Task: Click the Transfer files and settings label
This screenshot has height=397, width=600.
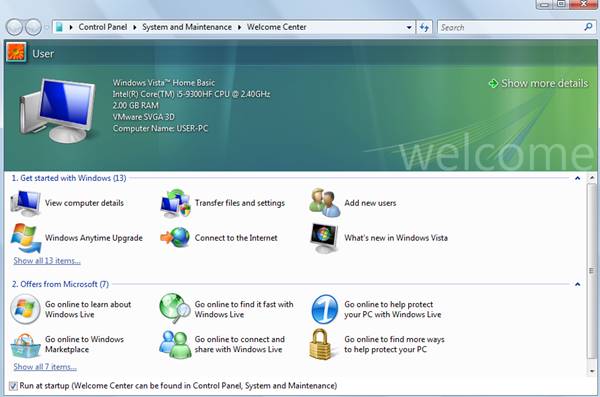Action: [240, 203]
